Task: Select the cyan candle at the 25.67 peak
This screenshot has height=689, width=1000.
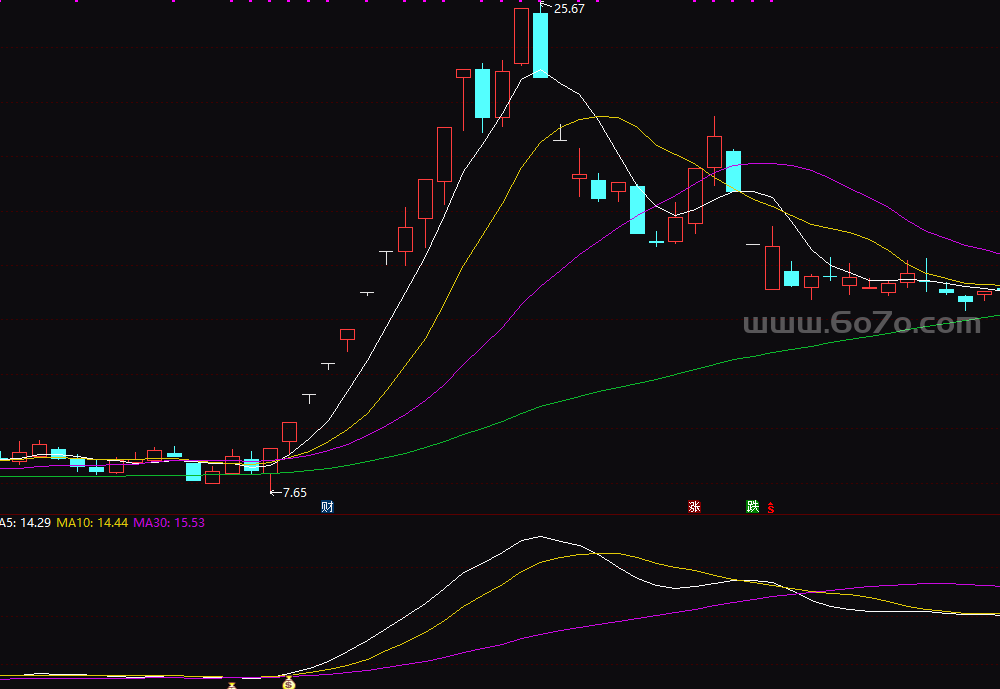Action: coord(540,45)
